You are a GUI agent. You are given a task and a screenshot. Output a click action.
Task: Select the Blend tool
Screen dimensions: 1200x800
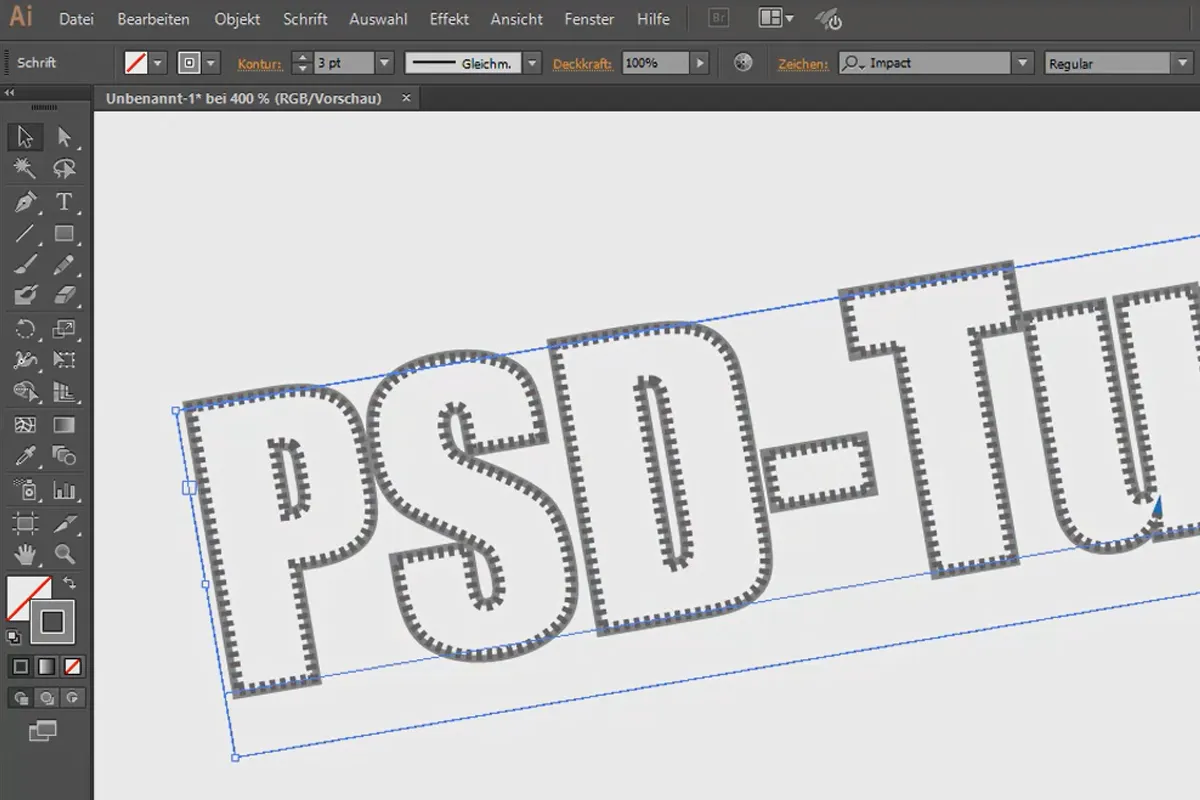click(x=64, y=457)
